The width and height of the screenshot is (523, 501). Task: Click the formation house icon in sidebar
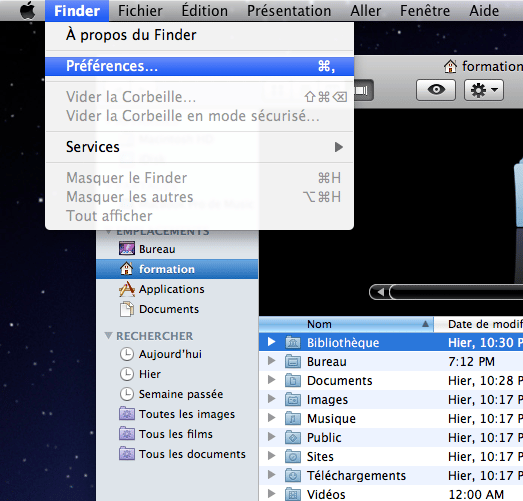126,269
